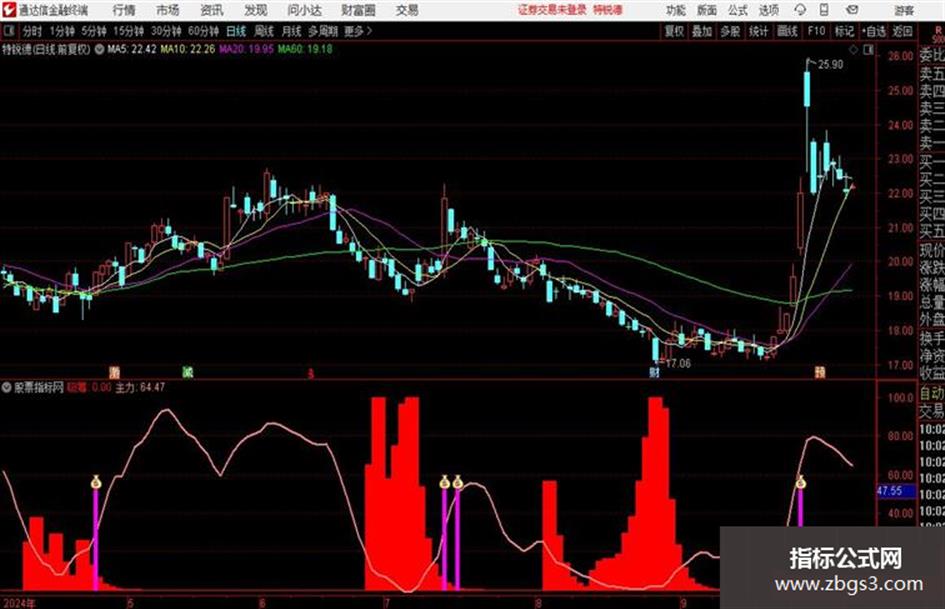Open the mail message icon

(x=852, y=10)
